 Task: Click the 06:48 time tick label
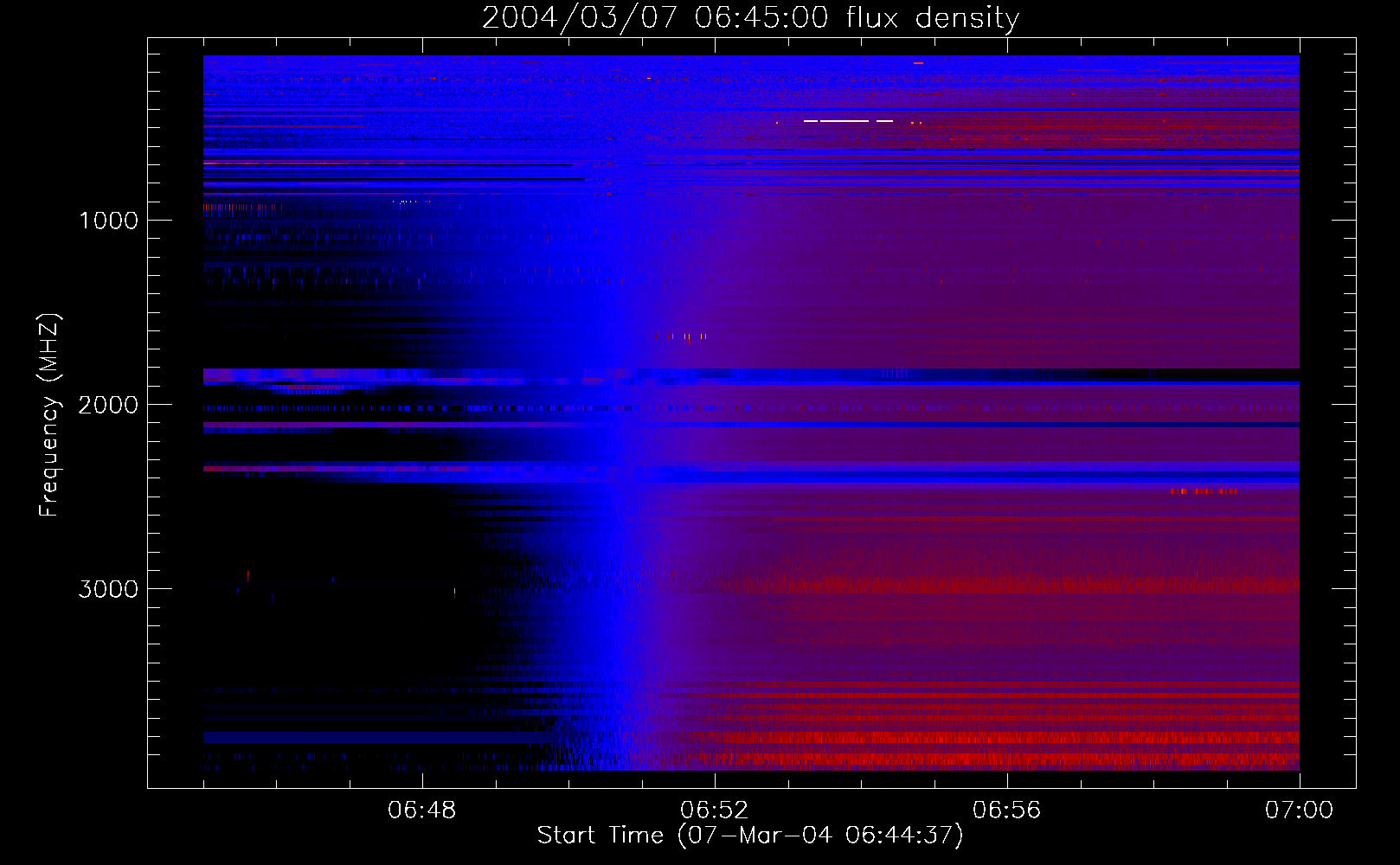coord(422,811)
